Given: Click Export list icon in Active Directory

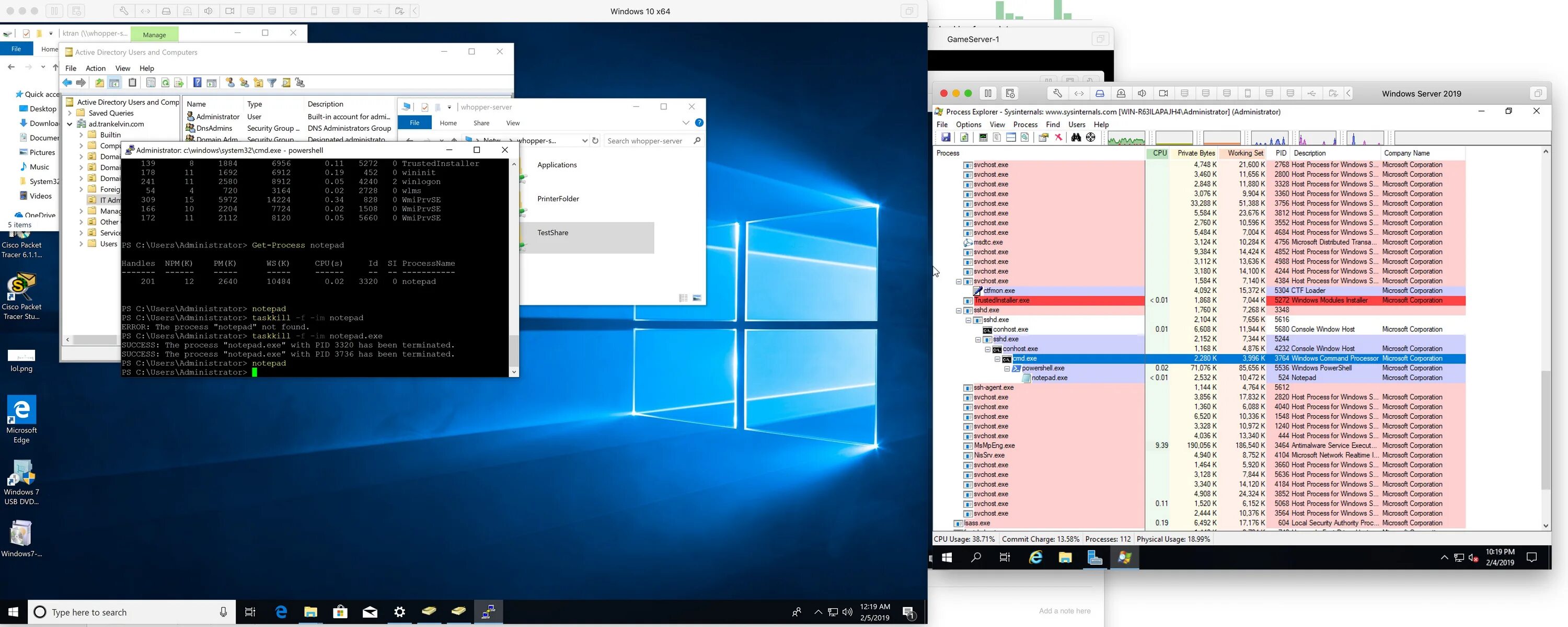Looking at the screenshot, I should 179,83.
